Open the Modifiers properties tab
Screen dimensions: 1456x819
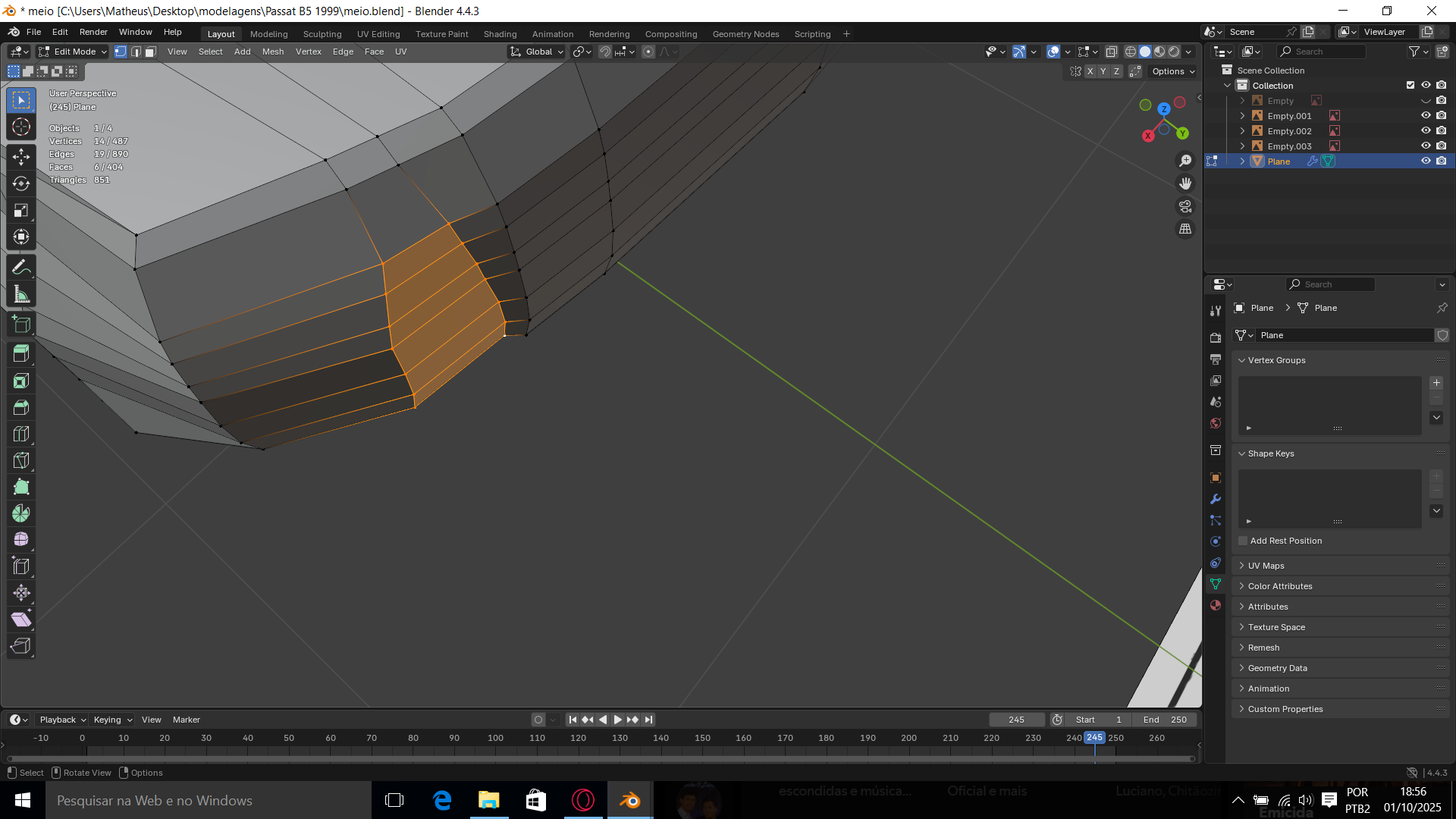point(1216,499)
